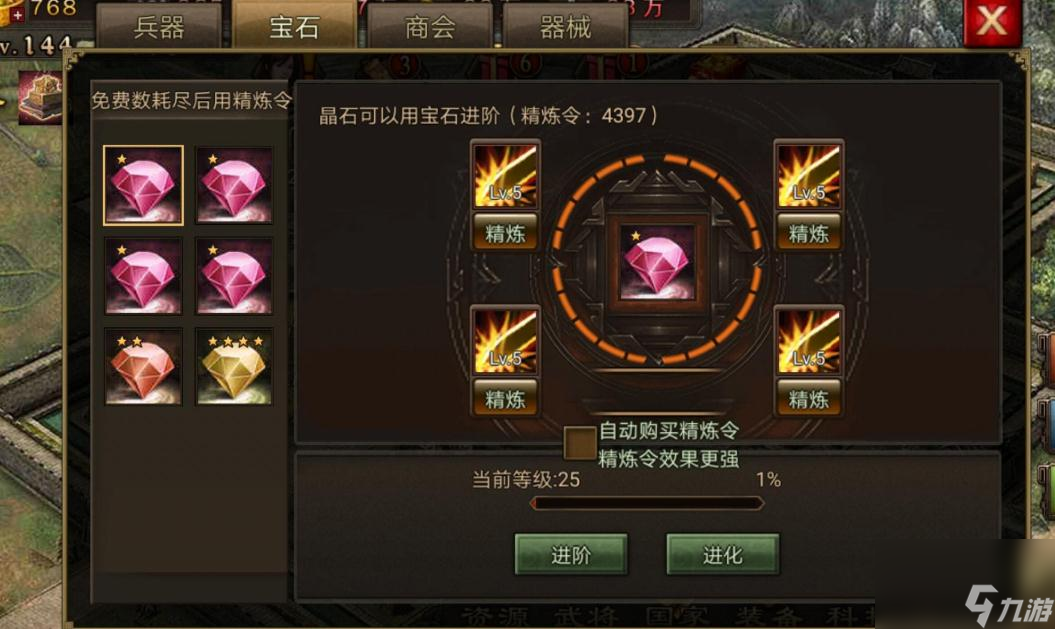Click 精炼 under the bottom-right skill
The image size is (1055, 629).
808,398
